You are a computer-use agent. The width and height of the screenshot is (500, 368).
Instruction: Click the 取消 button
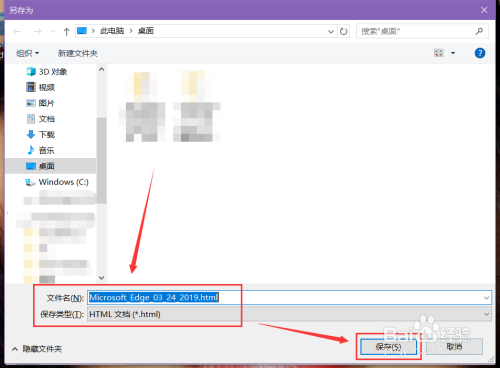pos(454,347)
